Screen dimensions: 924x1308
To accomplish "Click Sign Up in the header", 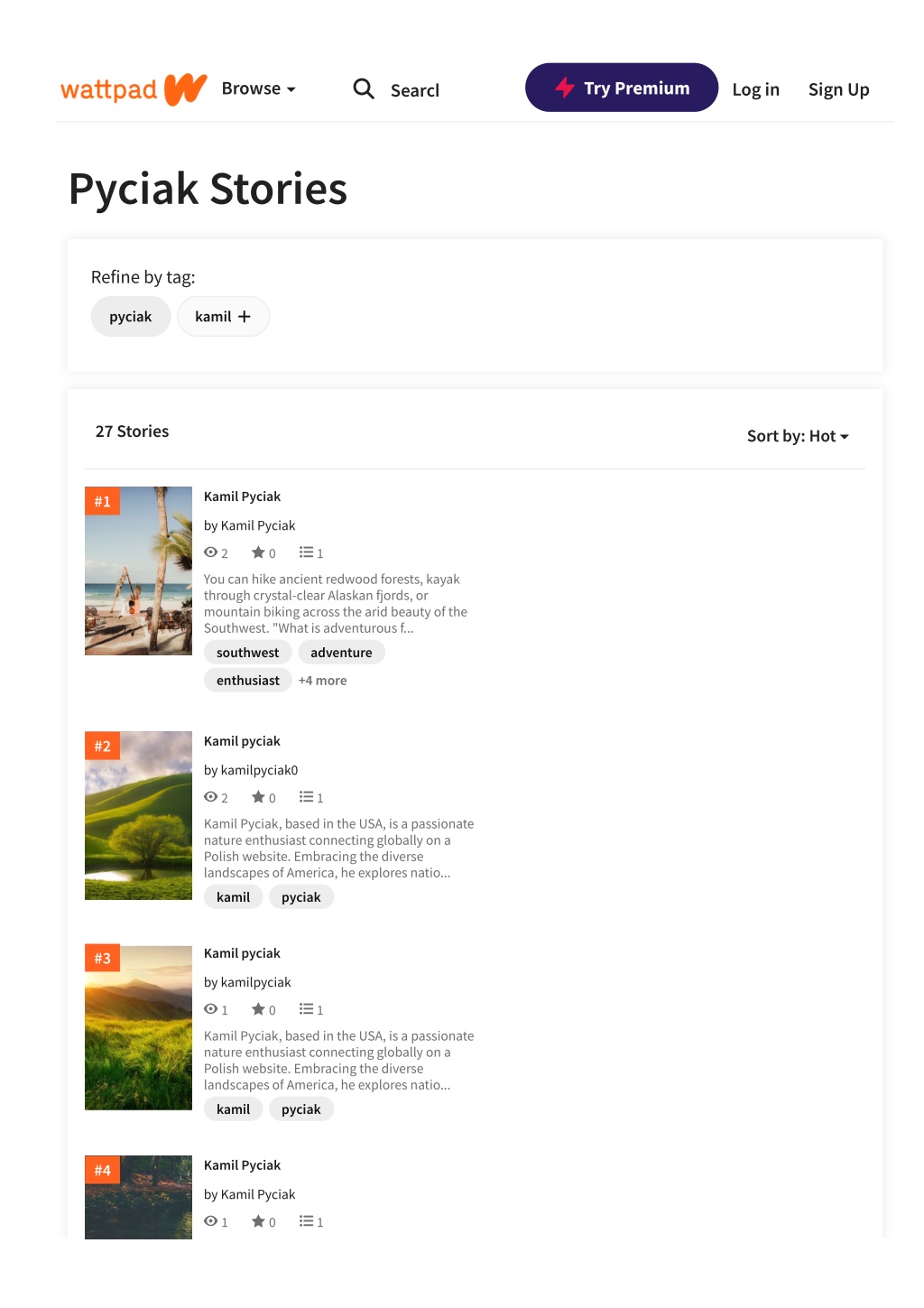I will [839, 89].
